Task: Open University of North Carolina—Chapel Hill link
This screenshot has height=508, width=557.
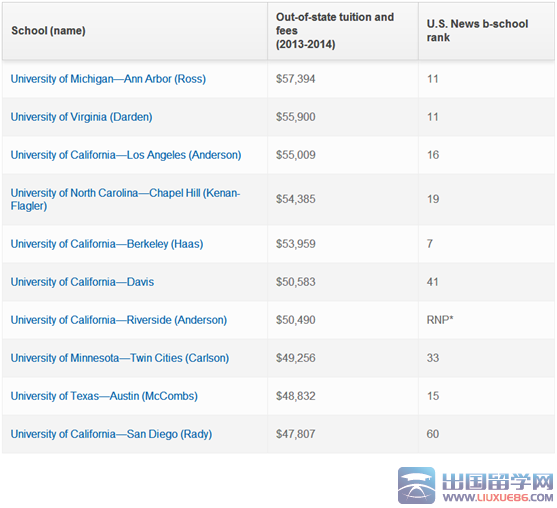Action: pyautogui.click(x=125, y=199)
